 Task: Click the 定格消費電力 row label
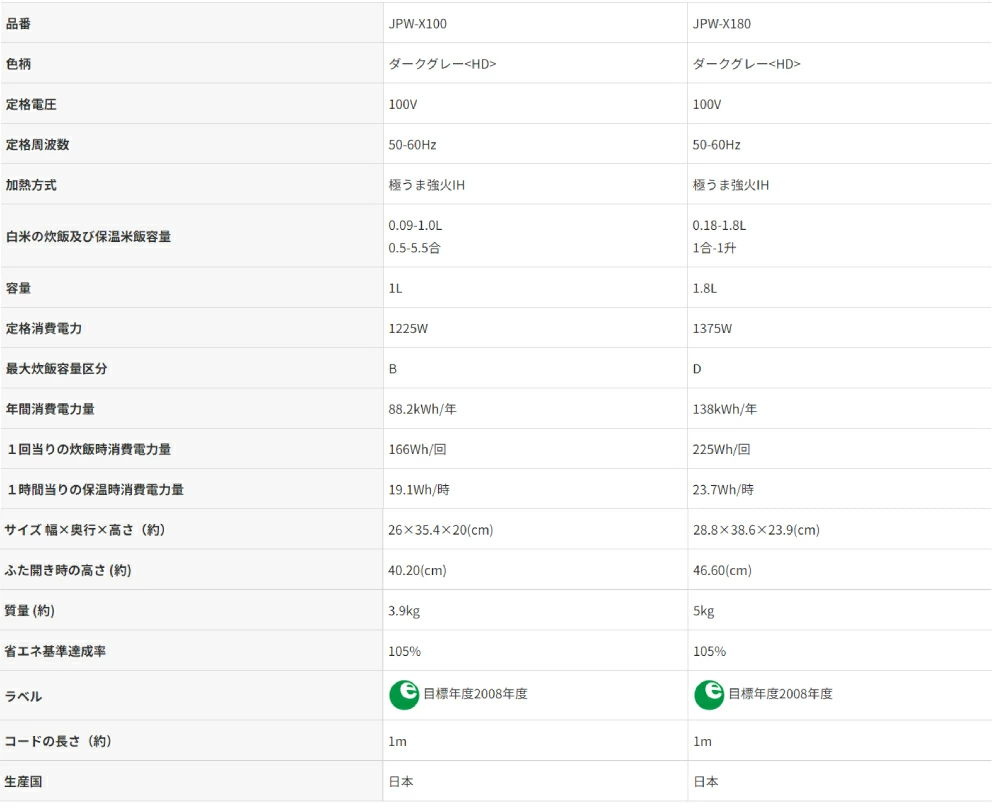point(43,328)
